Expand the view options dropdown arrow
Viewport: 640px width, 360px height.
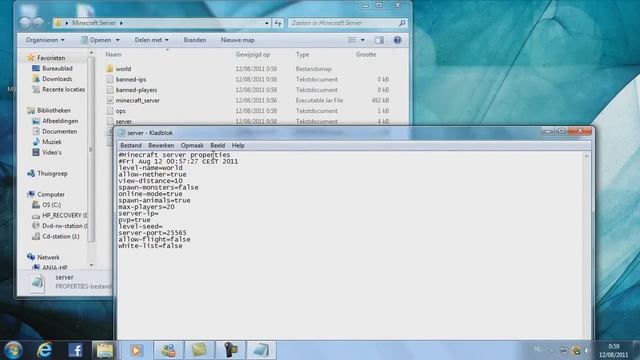pyautogui.click(x=362, y=40)
